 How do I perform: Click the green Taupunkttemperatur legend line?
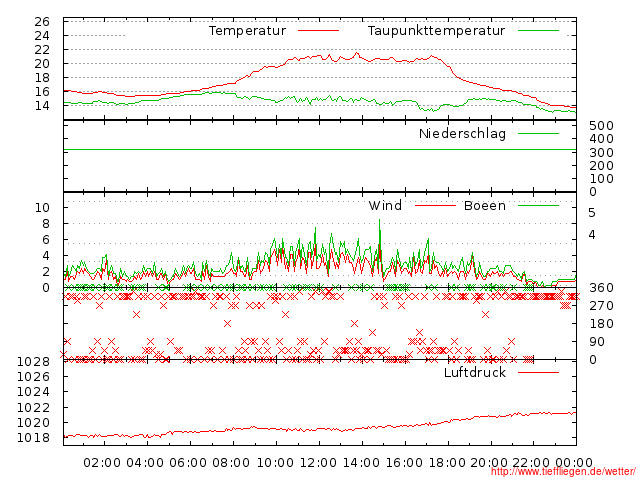(538, 31)
